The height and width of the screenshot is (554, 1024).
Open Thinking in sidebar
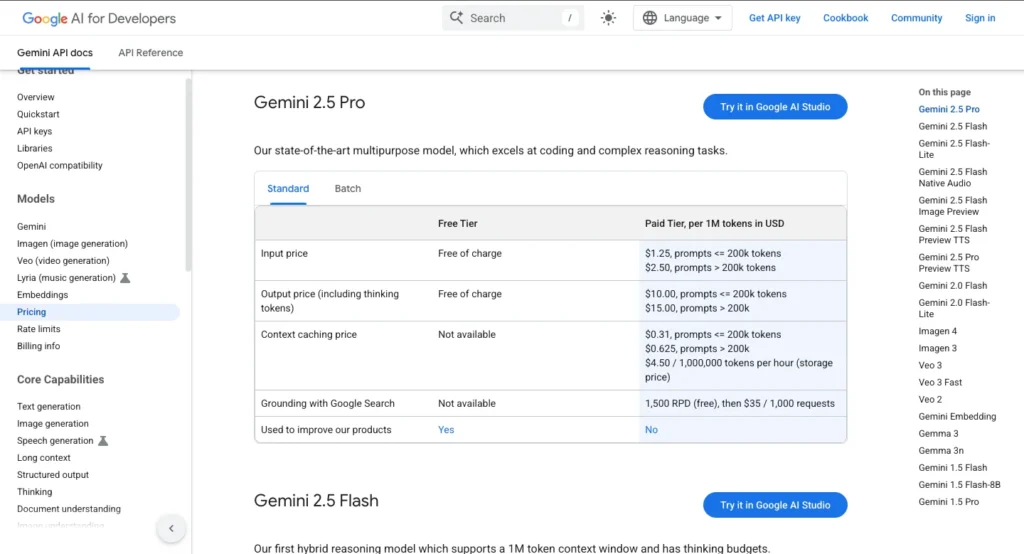[x=35, y=491]
